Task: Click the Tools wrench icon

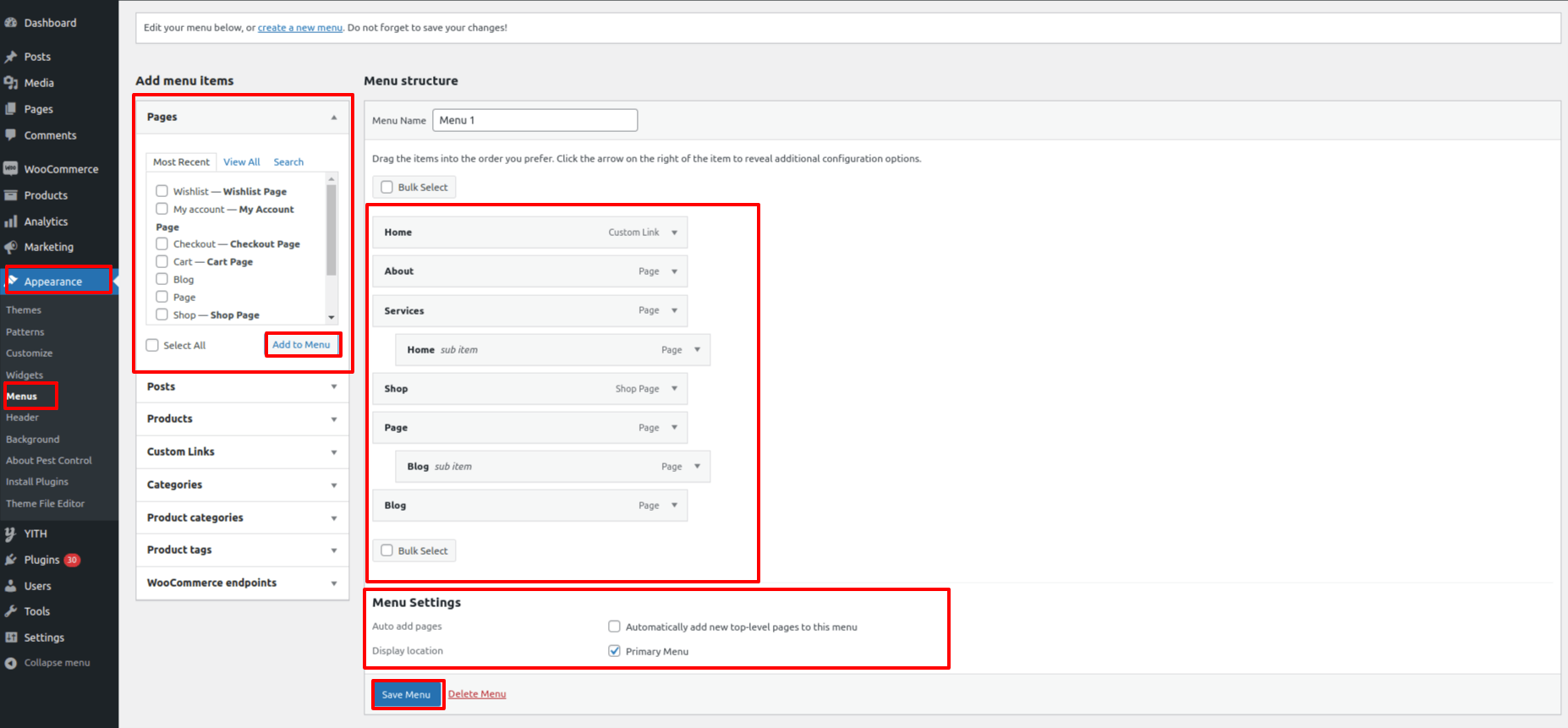Action: point(11,611)
